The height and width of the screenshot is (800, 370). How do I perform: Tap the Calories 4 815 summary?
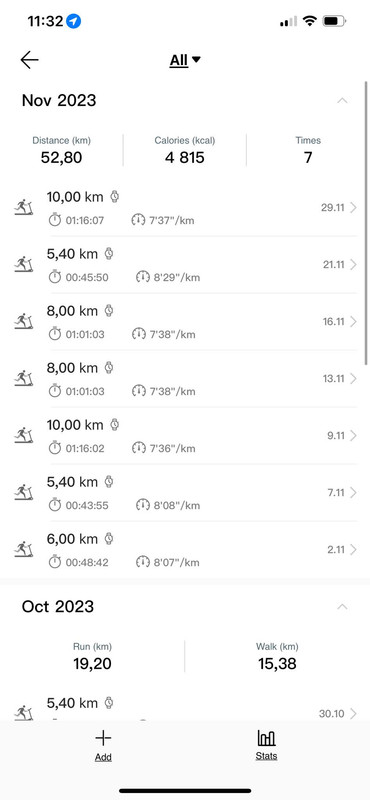tap(185, 149)
